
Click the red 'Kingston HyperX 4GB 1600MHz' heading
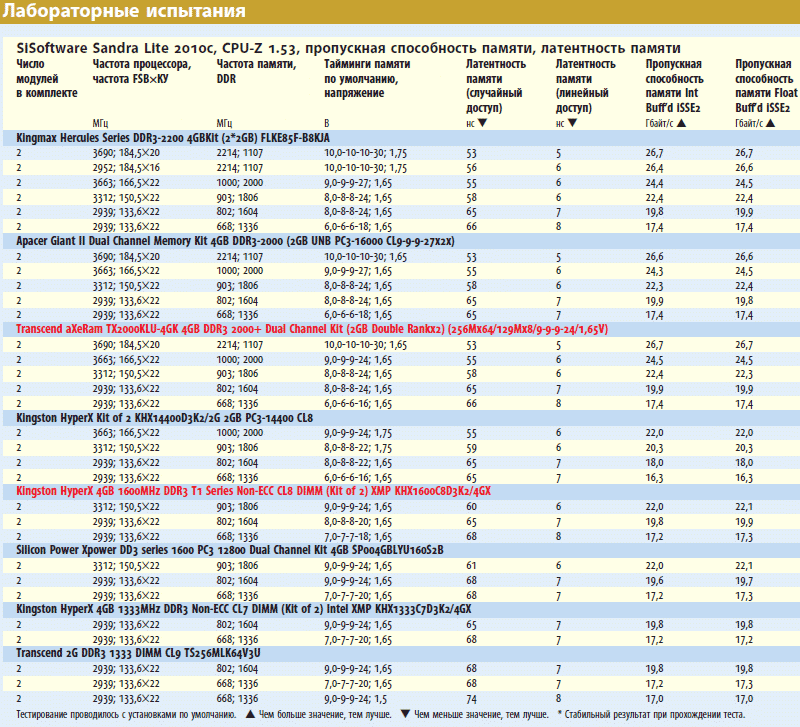pos(254,491)
